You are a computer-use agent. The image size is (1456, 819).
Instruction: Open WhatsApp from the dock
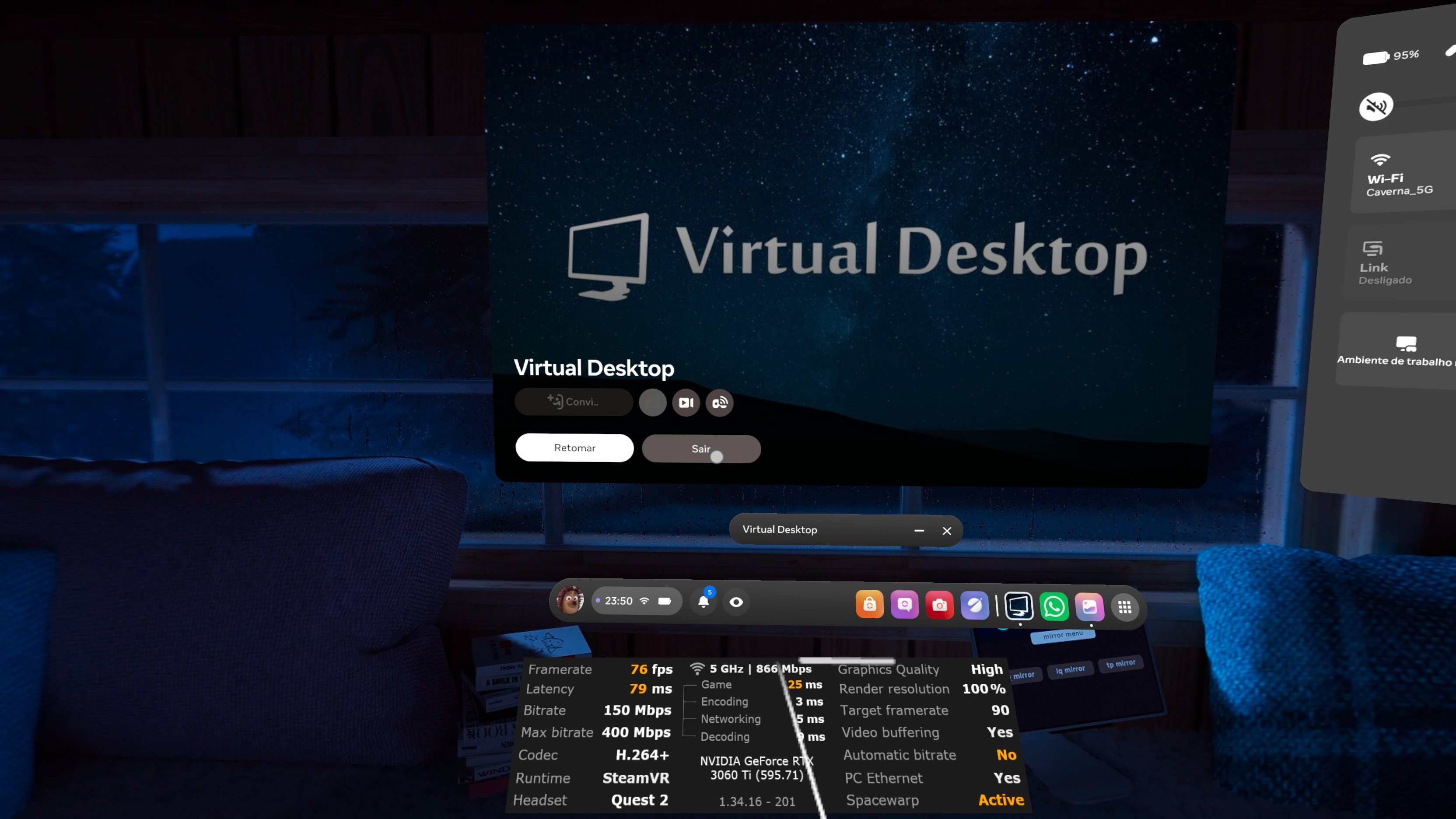[1054, 606]
